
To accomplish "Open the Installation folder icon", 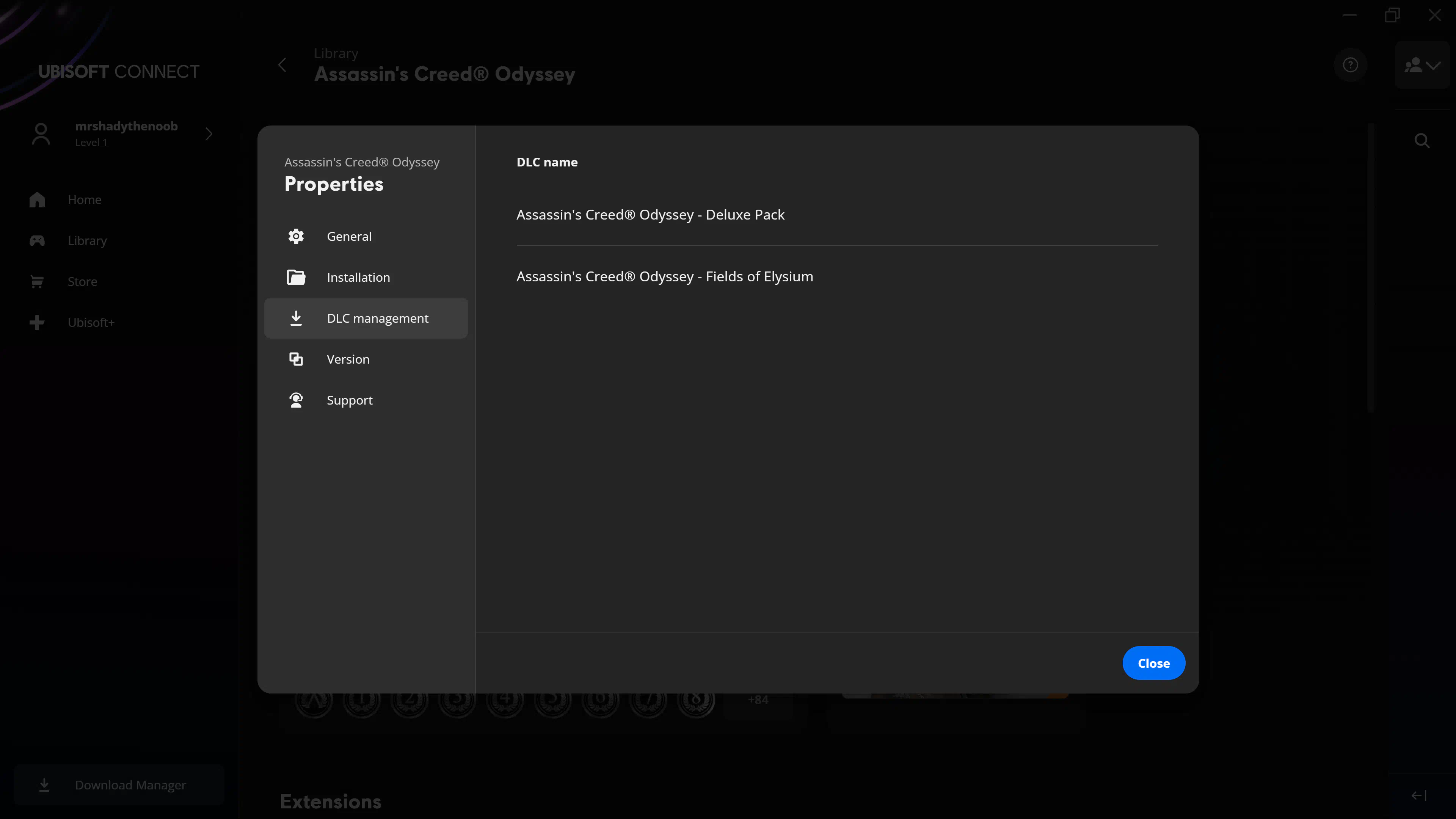I will pyautogui.click(x=296, y=277).
